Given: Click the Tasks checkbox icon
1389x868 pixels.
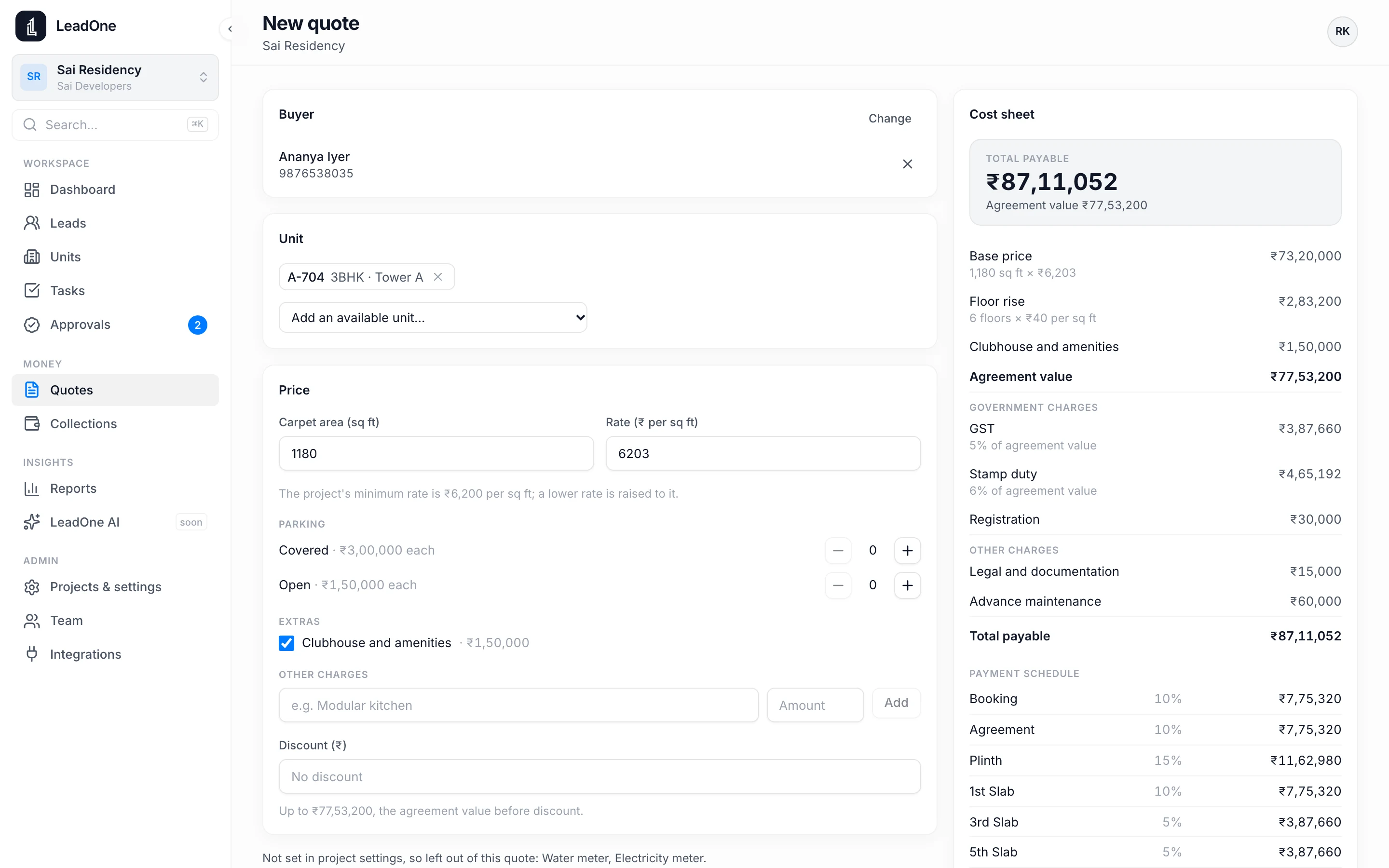Looking at the screenshot, I should pos(31,290).
